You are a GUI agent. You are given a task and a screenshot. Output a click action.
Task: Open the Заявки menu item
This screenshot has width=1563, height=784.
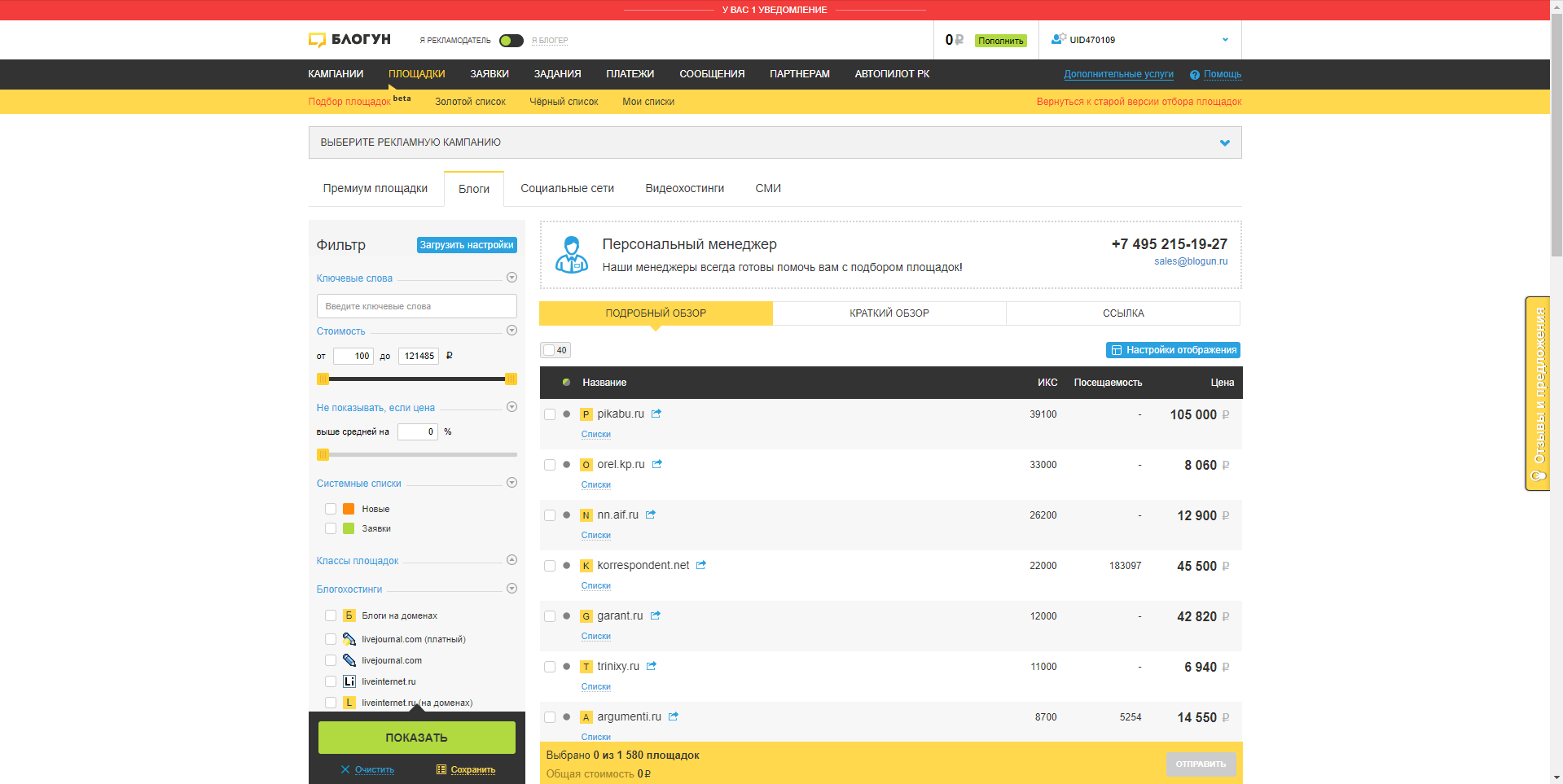[x=490, y=74]
